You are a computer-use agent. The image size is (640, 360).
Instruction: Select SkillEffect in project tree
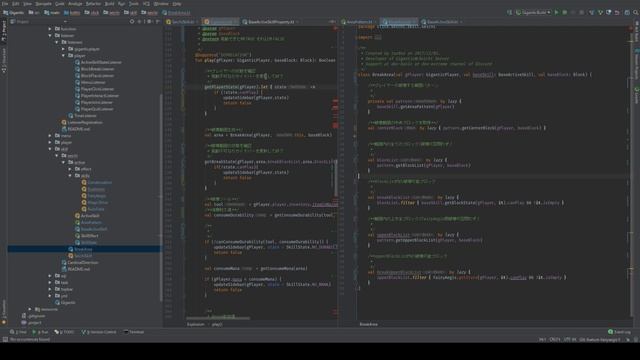87,236
